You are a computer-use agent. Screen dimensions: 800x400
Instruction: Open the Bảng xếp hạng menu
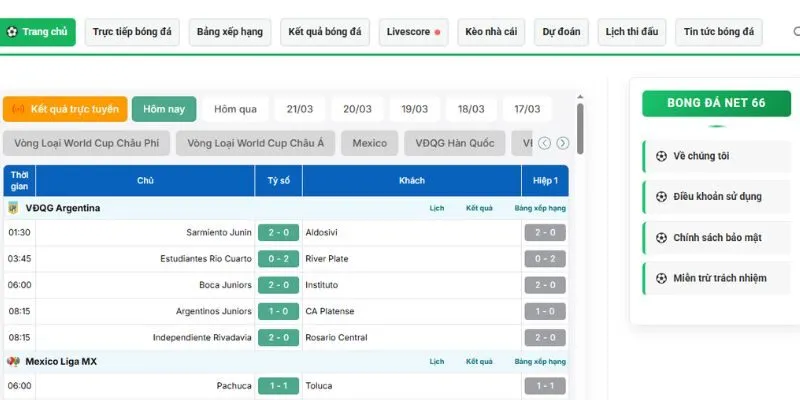tap(230, 32)
